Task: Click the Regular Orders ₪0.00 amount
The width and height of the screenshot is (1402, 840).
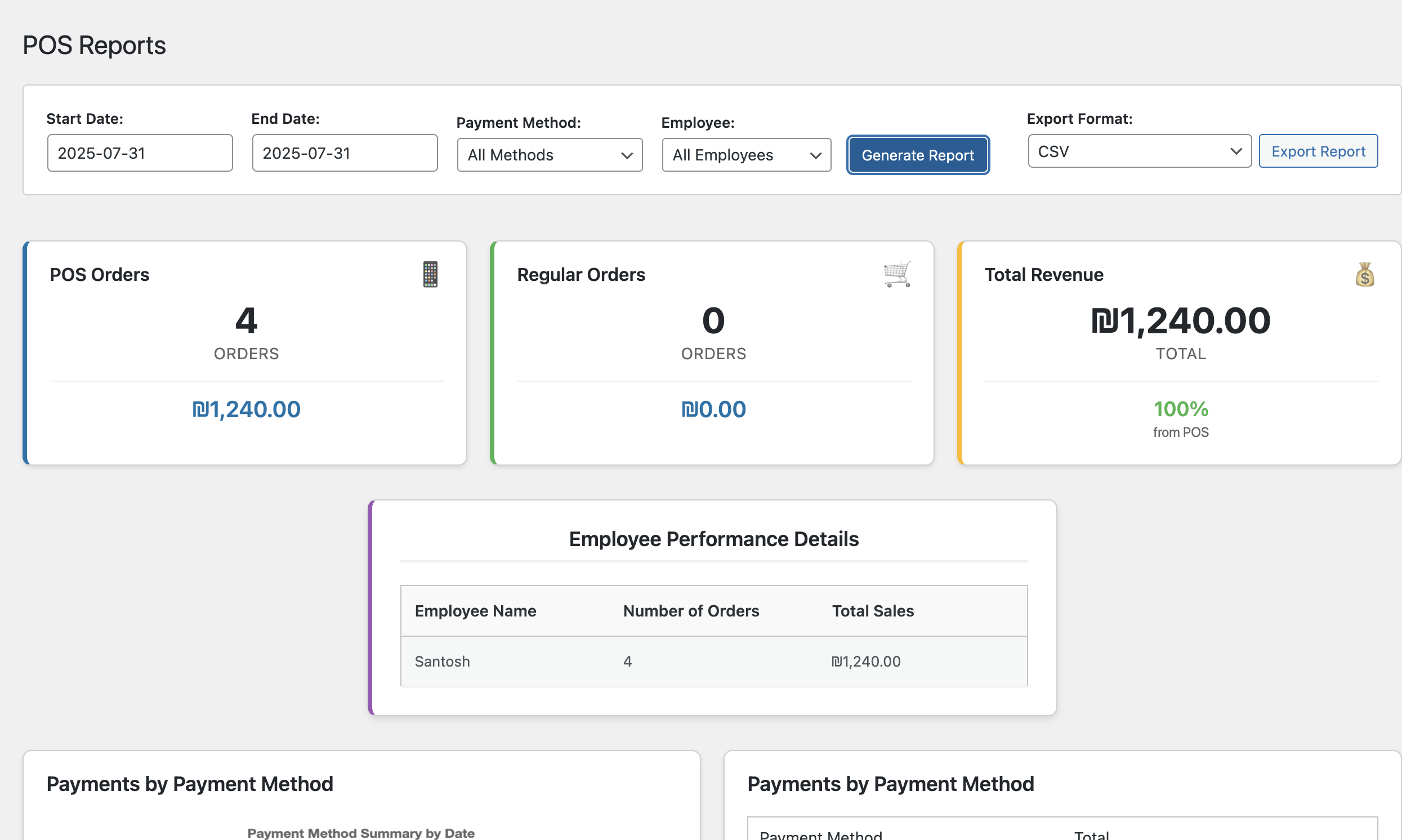Action: [713, 409]
